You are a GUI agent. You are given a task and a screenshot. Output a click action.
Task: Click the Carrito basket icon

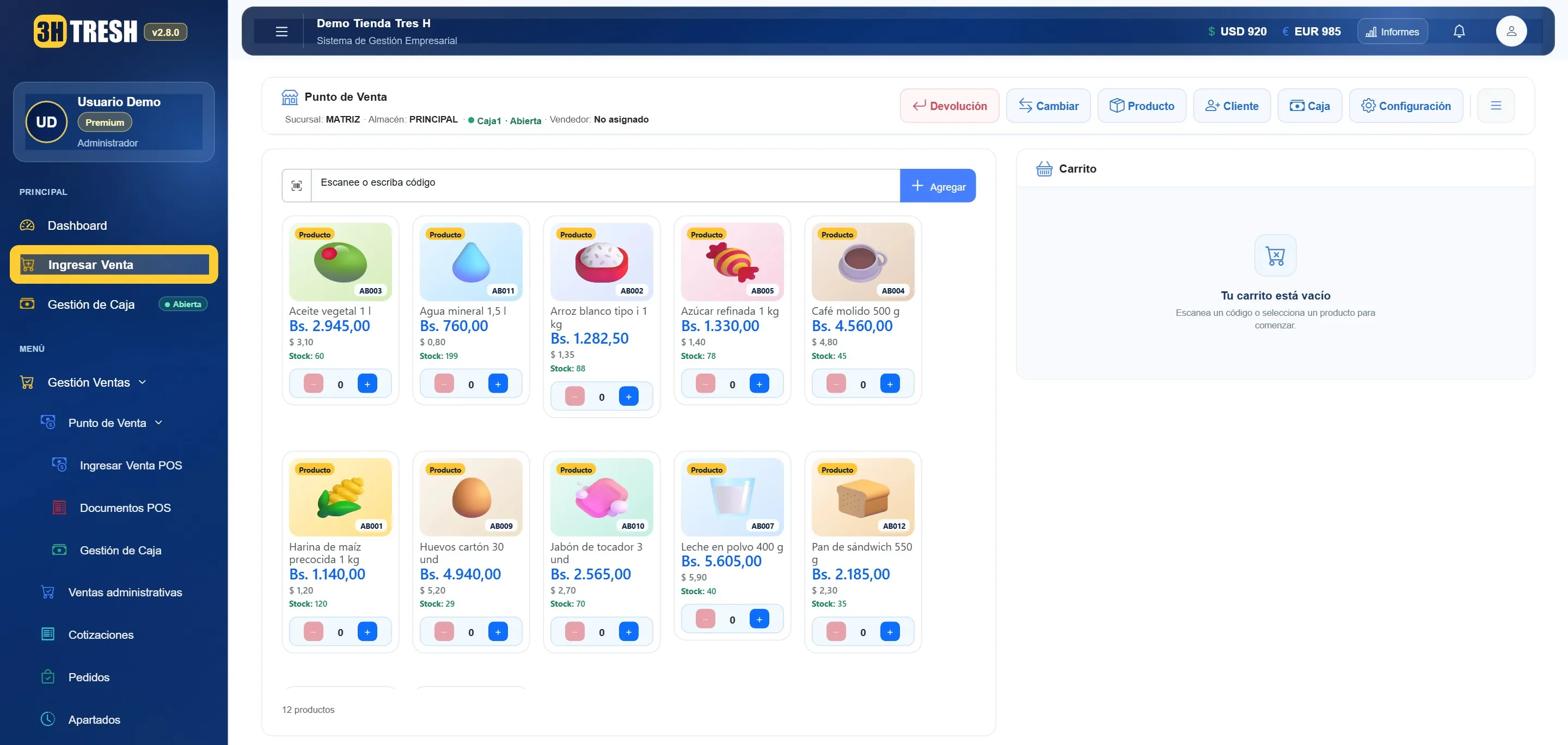click(x=1044, y=169)
